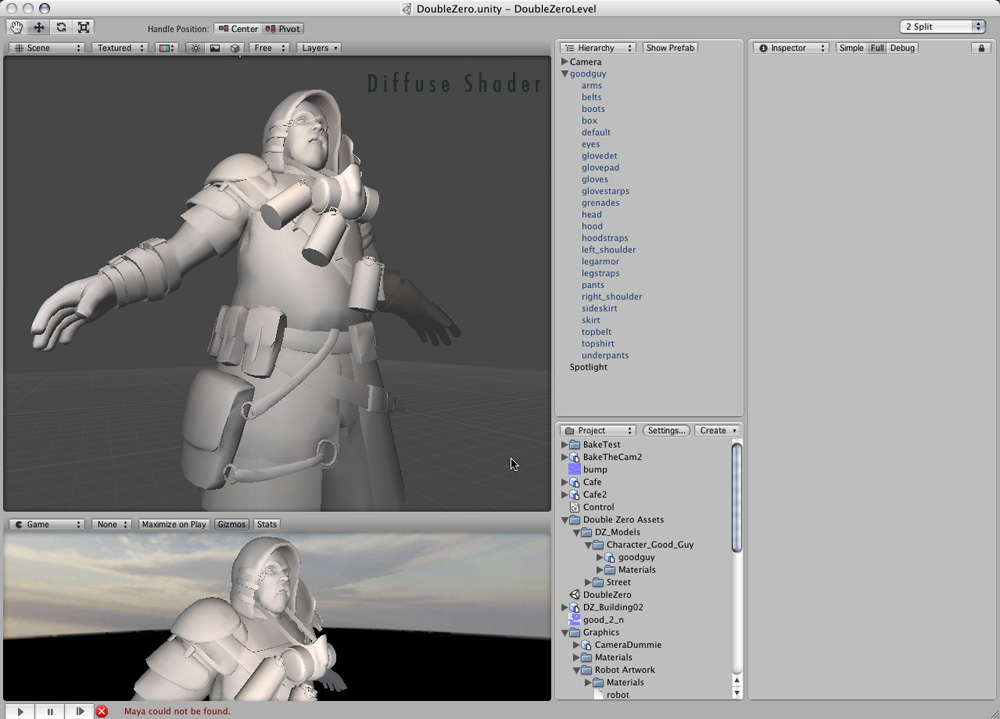The width and height of the screenshot is (1000, 719).
Task: Select the Rotate tool
Action: 61,27
